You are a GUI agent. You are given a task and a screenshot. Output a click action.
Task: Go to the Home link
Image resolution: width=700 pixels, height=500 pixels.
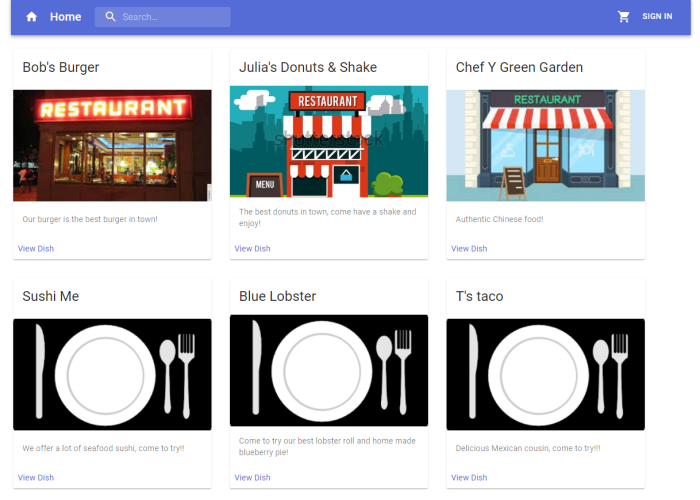[66, 17]
